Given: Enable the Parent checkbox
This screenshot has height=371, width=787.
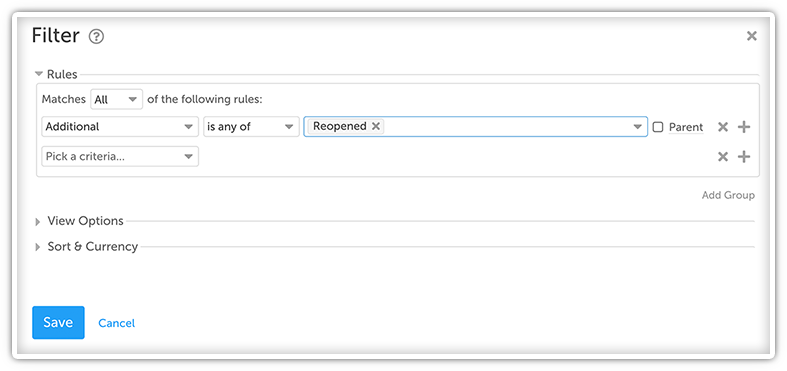Looking at the screenshot, I should click(x=658, y=127).
